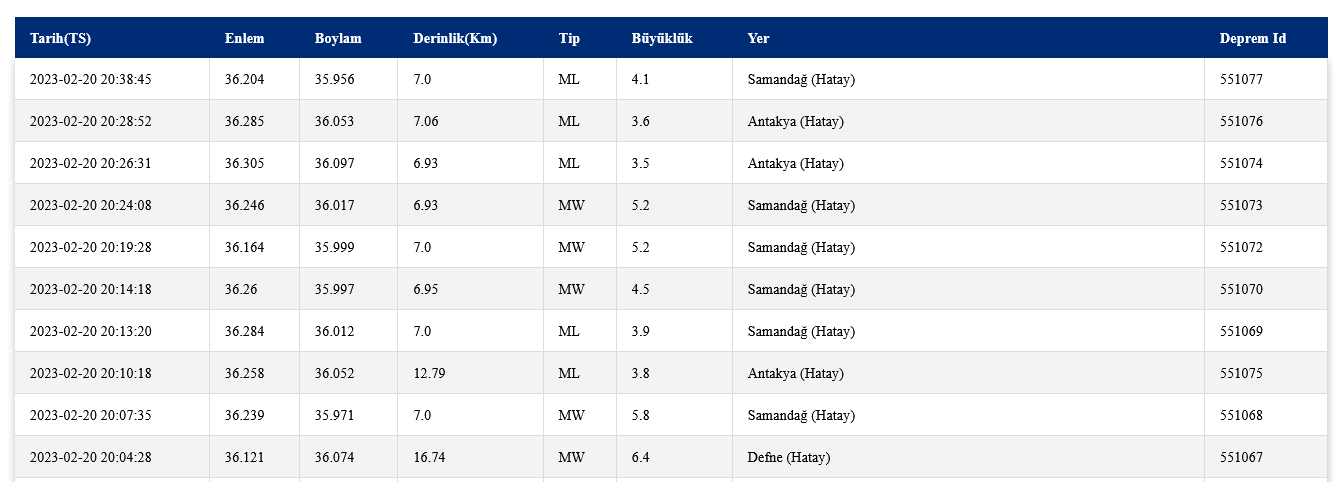Click the depth value 12.79 cell
Image resolution: width=1334 pixels, height=482 pixels.
click(429, 373)
